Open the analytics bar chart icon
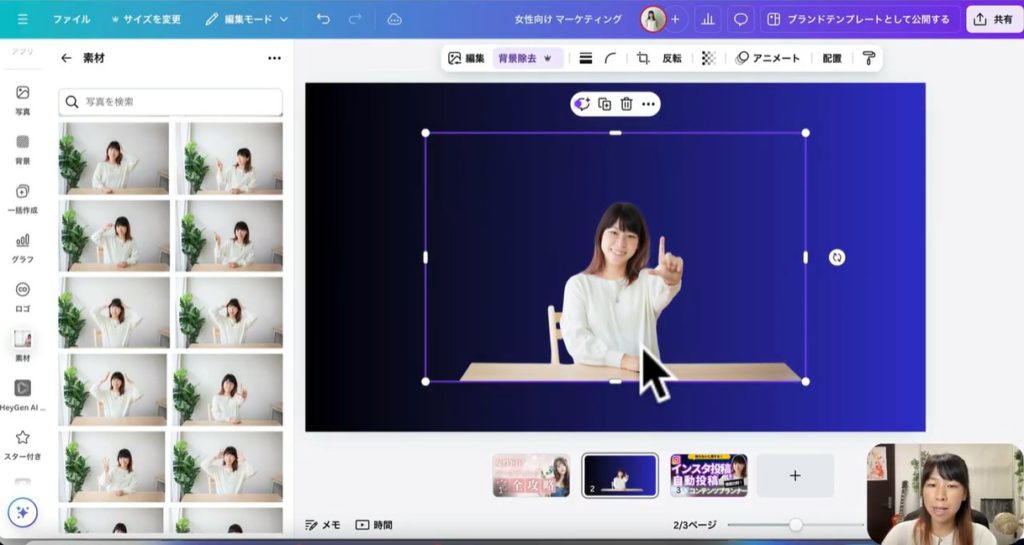 coord(709,19)
